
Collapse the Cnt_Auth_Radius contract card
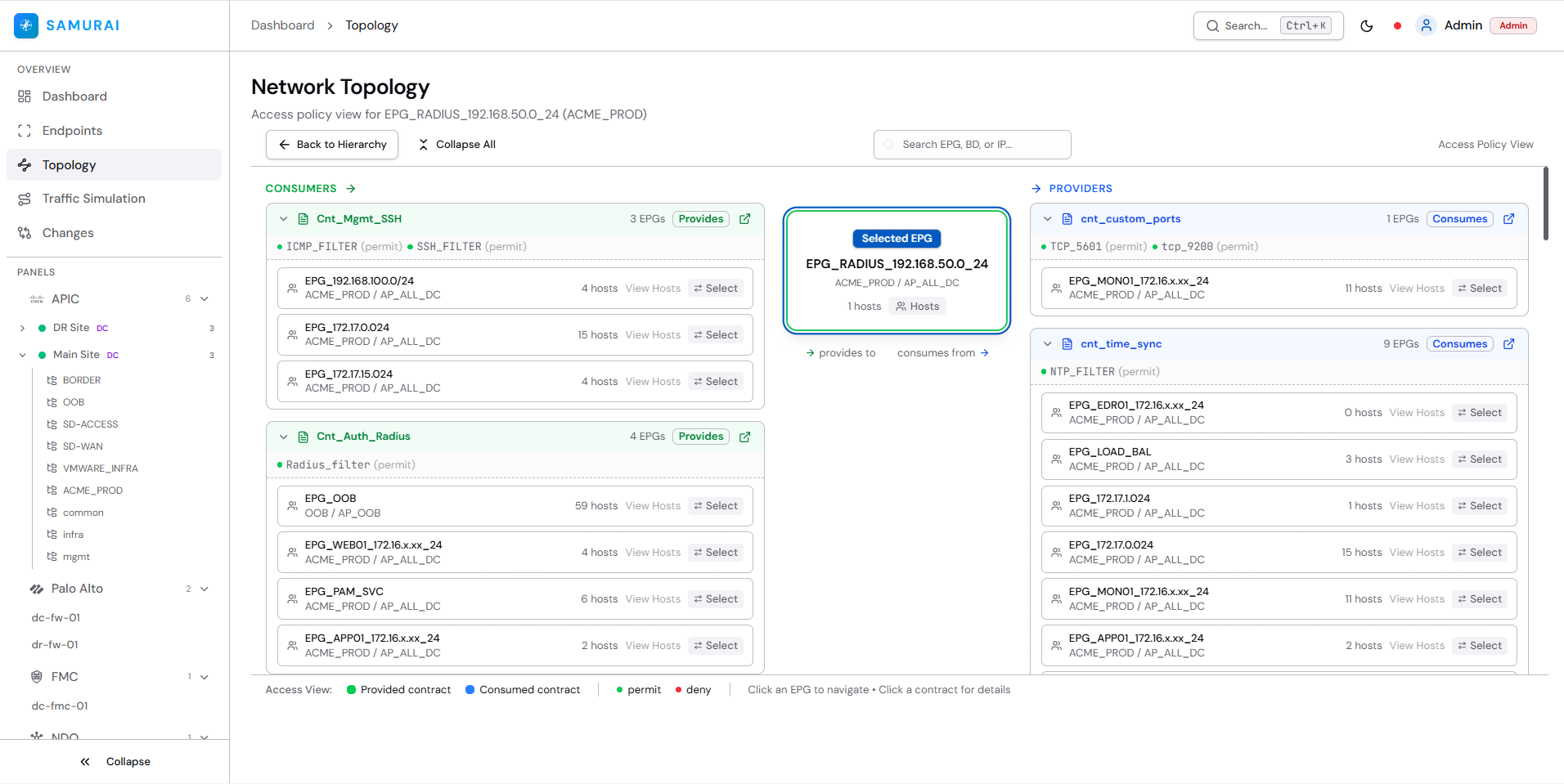pos(283,436)
